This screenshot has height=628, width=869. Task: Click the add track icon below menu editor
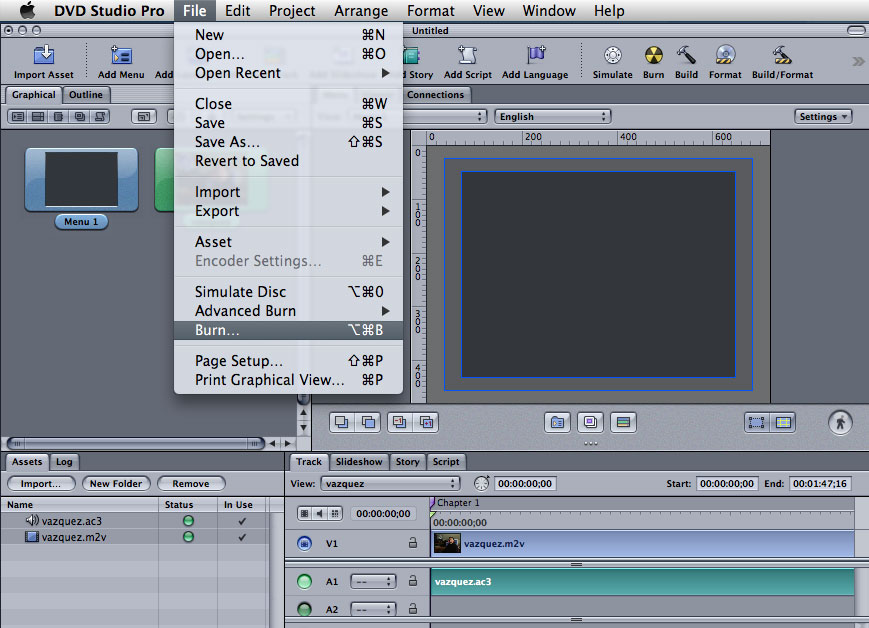point(623,423)
